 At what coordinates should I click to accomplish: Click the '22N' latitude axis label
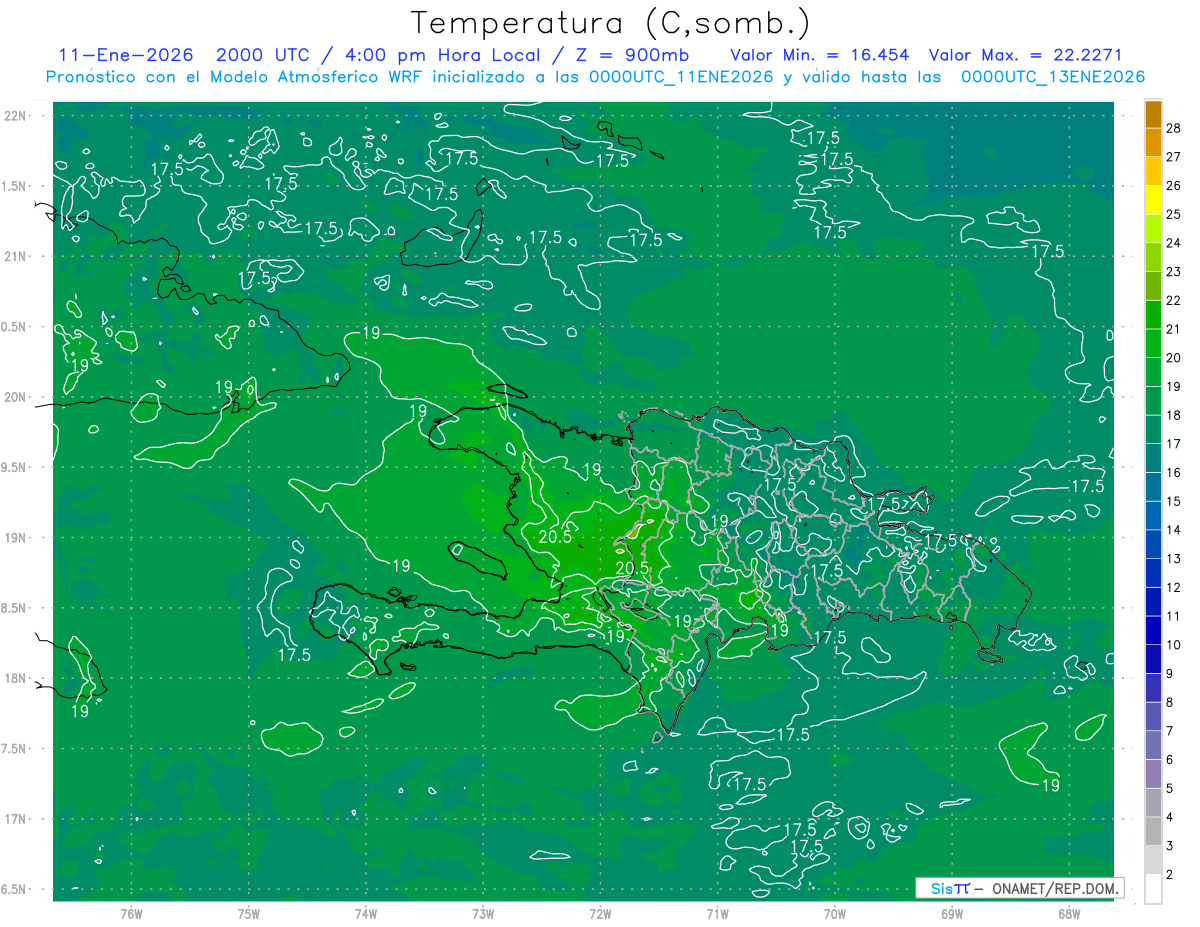point(17,116)
